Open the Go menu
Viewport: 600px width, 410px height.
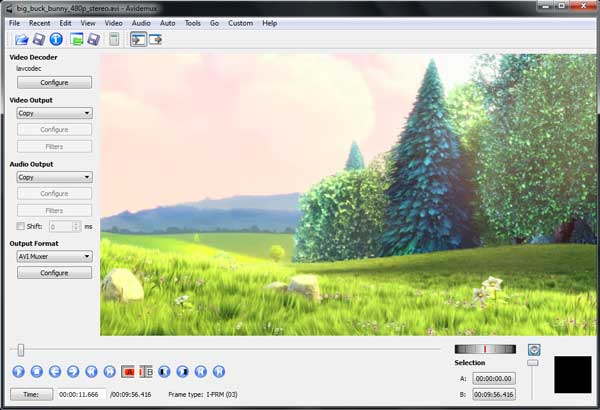[214, 23]
